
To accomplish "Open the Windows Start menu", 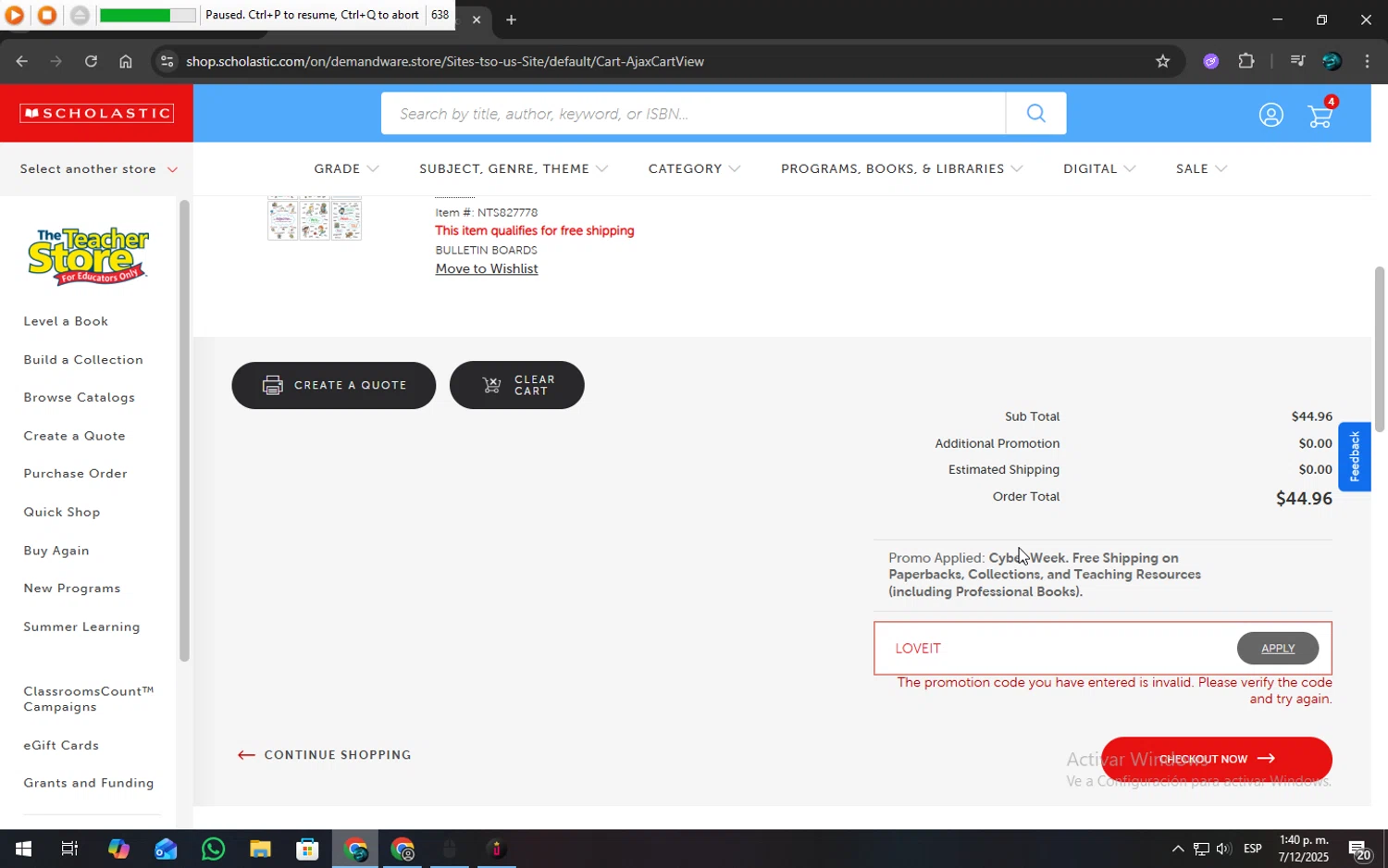I will 23,849.
